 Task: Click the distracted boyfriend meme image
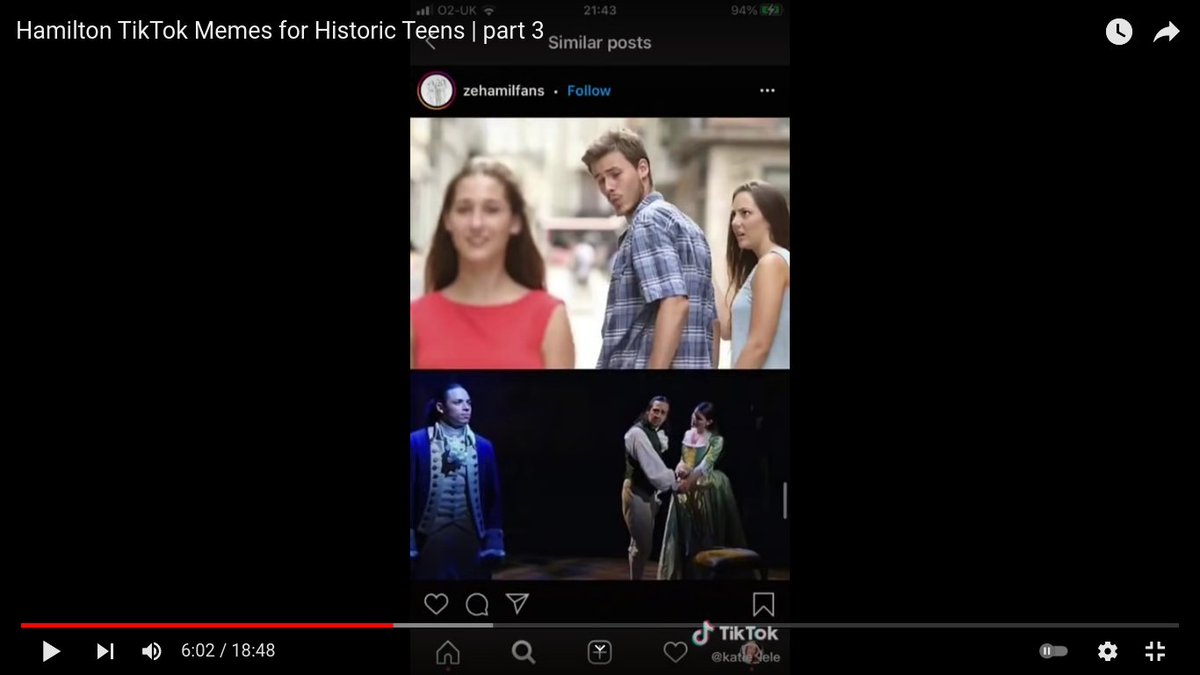[x=600, y=243]
